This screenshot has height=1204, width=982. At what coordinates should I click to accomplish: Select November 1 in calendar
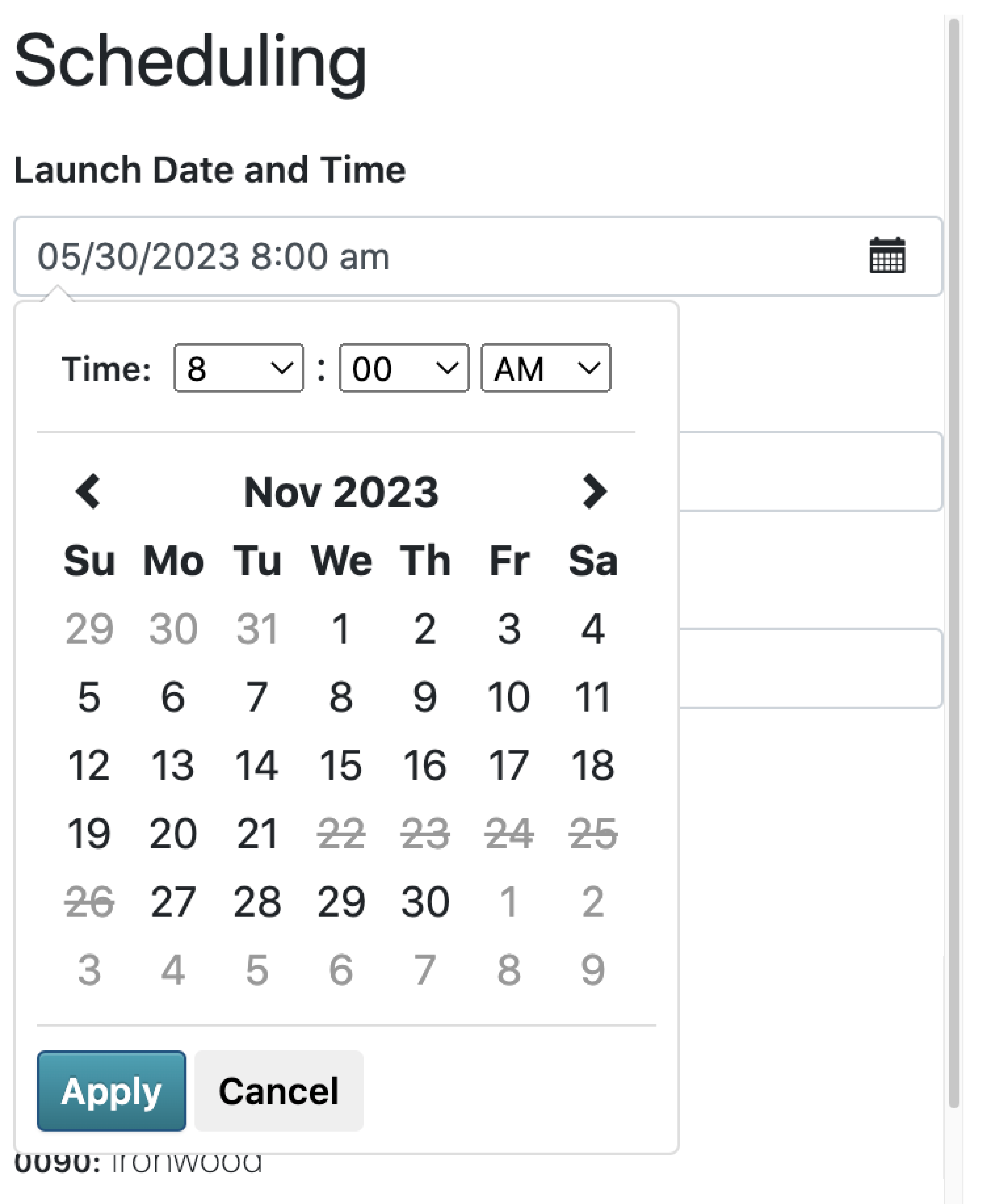(341, 629)
